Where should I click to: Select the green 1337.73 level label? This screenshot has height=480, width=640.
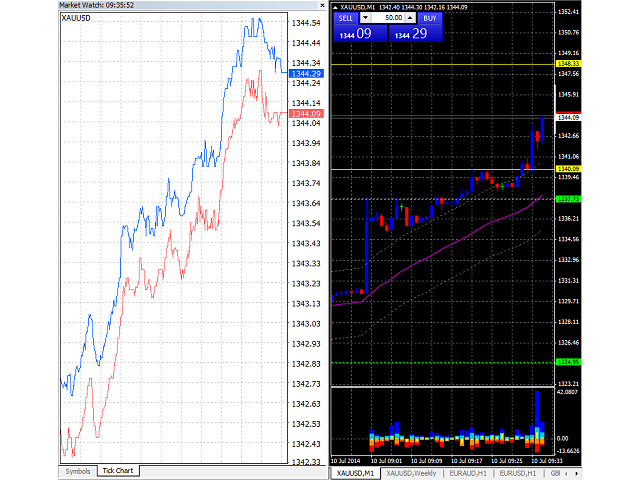(568, 199)
